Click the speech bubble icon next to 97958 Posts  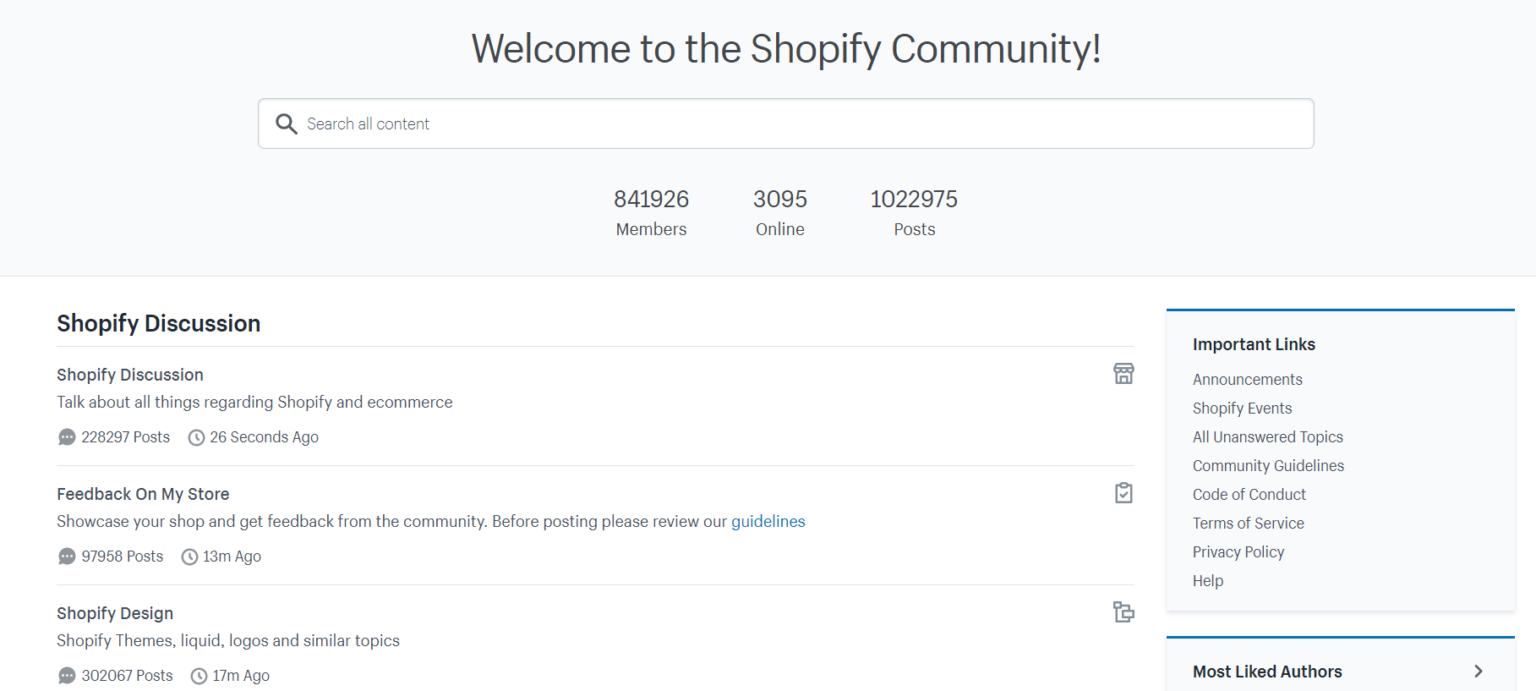(66, 556)
